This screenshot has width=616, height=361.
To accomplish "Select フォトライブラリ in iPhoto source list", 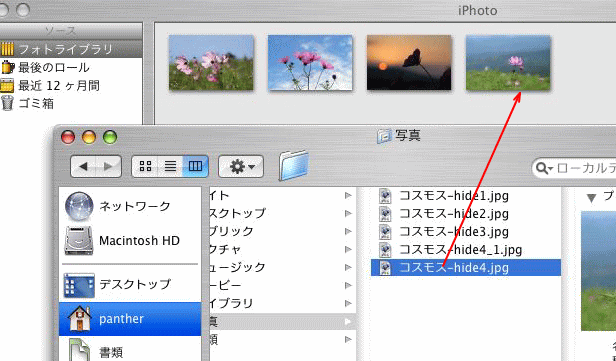I will 71,49.
